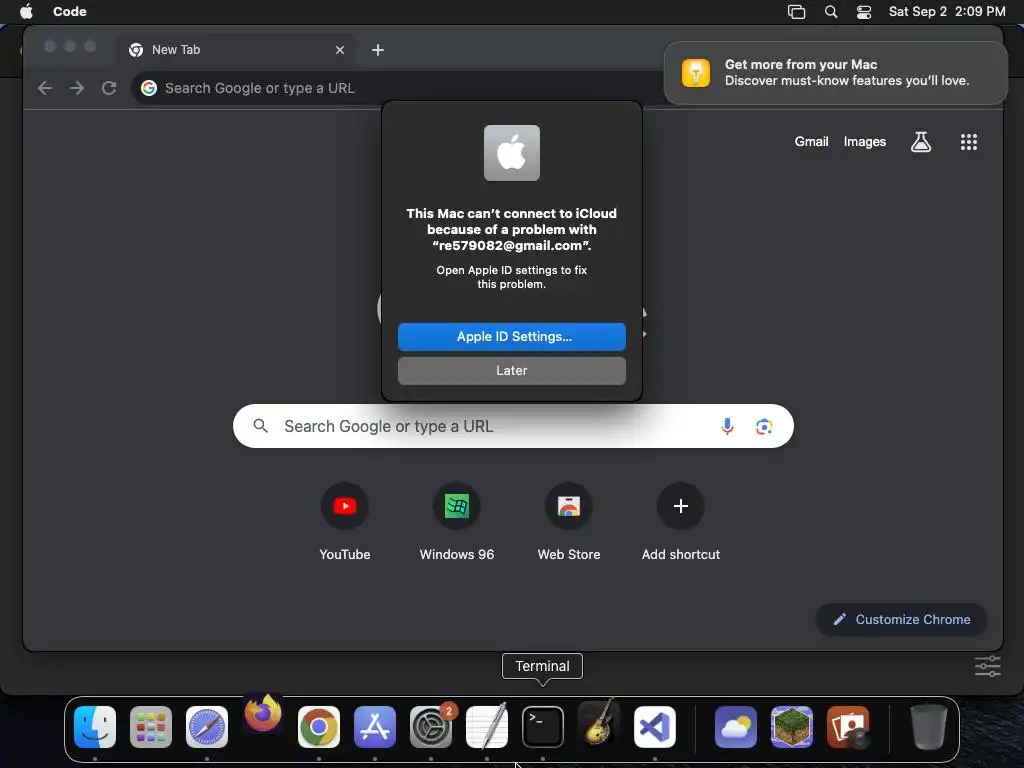Click the screen mirroring icon in menu bar
This screenshot has height=768, width=1024.
pyautogui.click(x=796, y=12)
